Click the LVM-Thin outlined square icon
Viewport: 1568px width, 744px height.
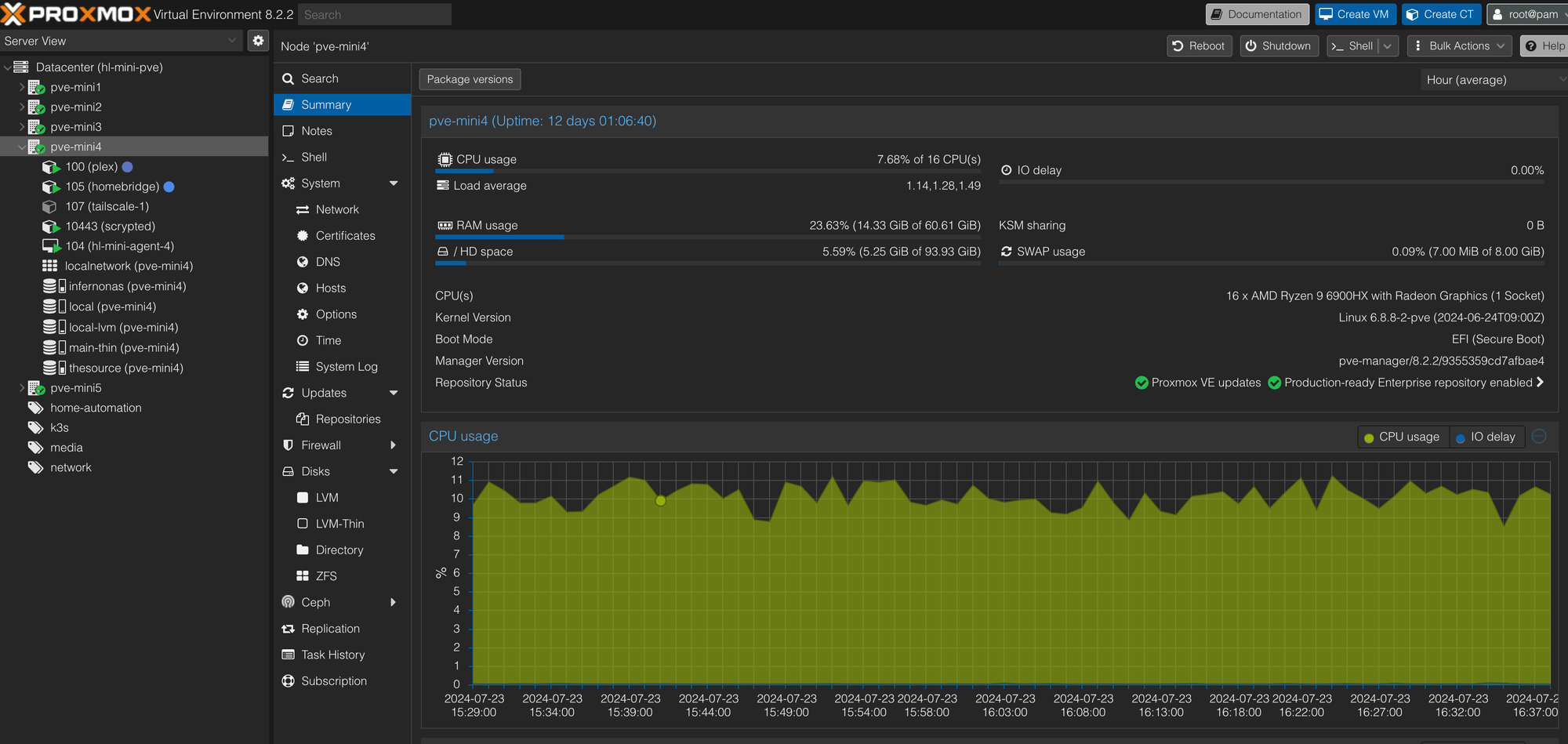[x=303, y=524]
